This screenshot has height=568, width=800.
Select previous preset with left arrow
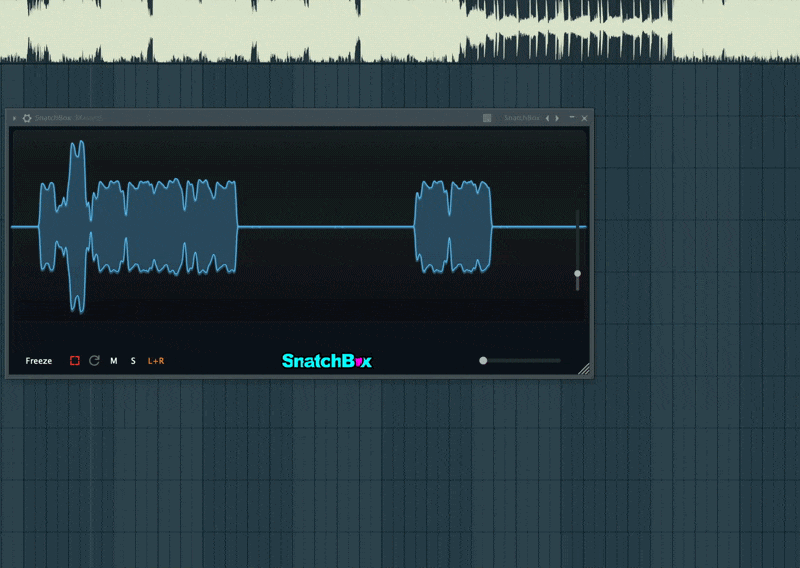click(547, 118)
